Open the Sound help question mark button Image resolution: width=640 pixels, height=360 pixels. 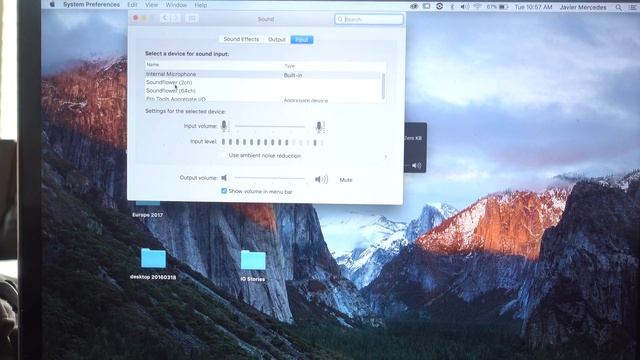coord(386,157)
